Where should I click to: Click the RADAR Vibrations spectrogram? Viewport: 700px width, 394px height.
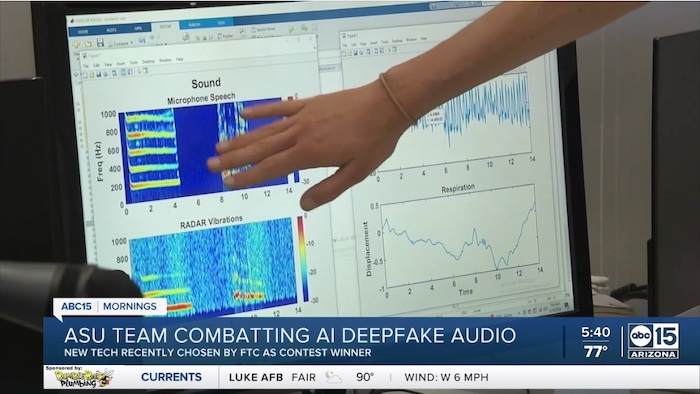tap(213, 268)
